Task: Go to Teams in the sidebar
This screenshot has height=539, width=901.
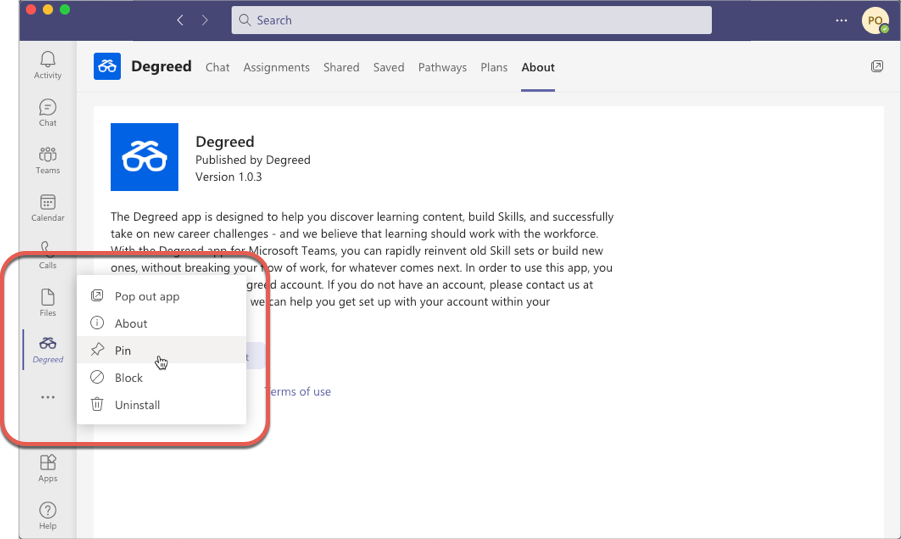Action: pyautogui.click(x=48, y=160)
